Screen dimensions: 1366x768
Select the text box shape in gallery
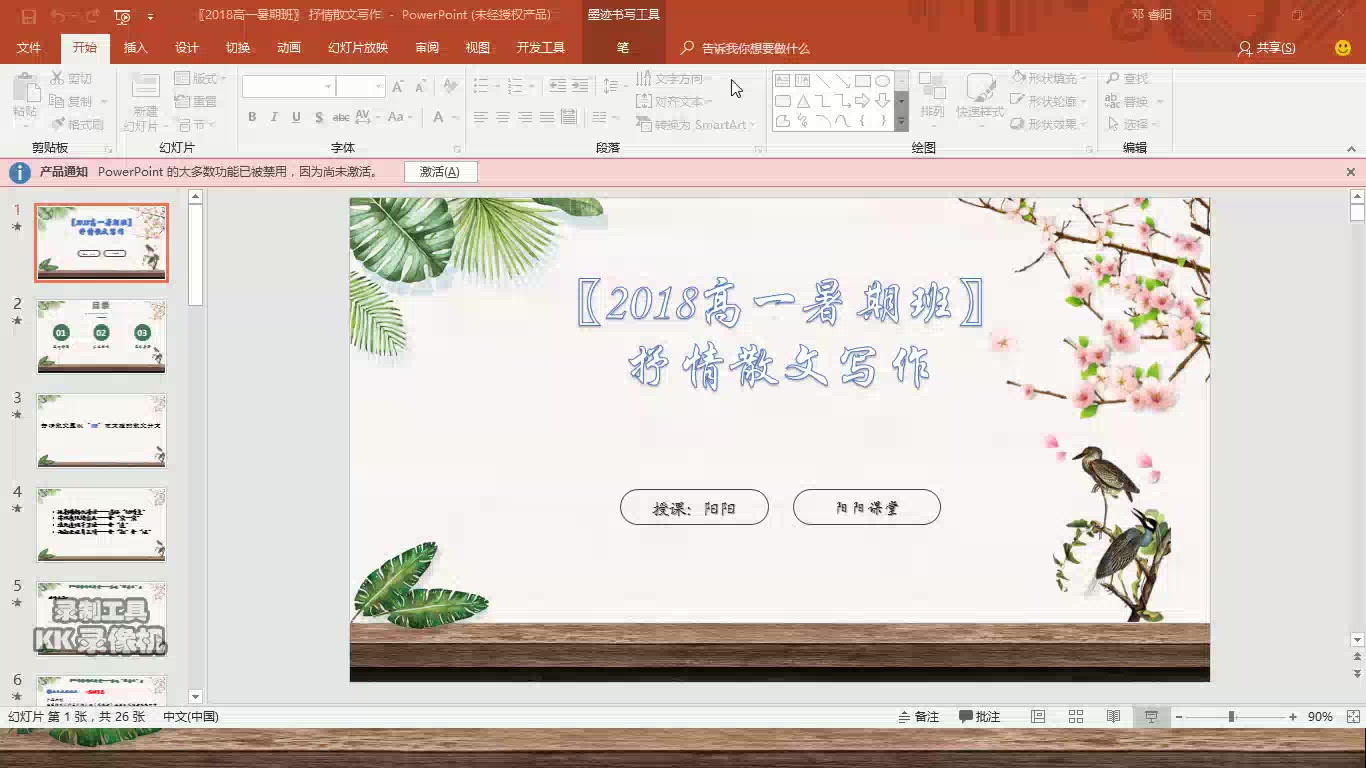[x=783, y=81]
